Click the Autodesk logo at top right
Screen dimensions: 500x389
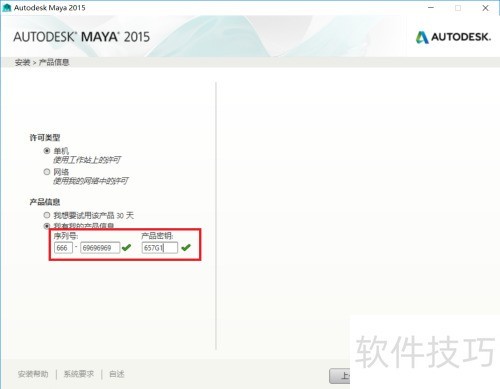click(x=453, y=37)
